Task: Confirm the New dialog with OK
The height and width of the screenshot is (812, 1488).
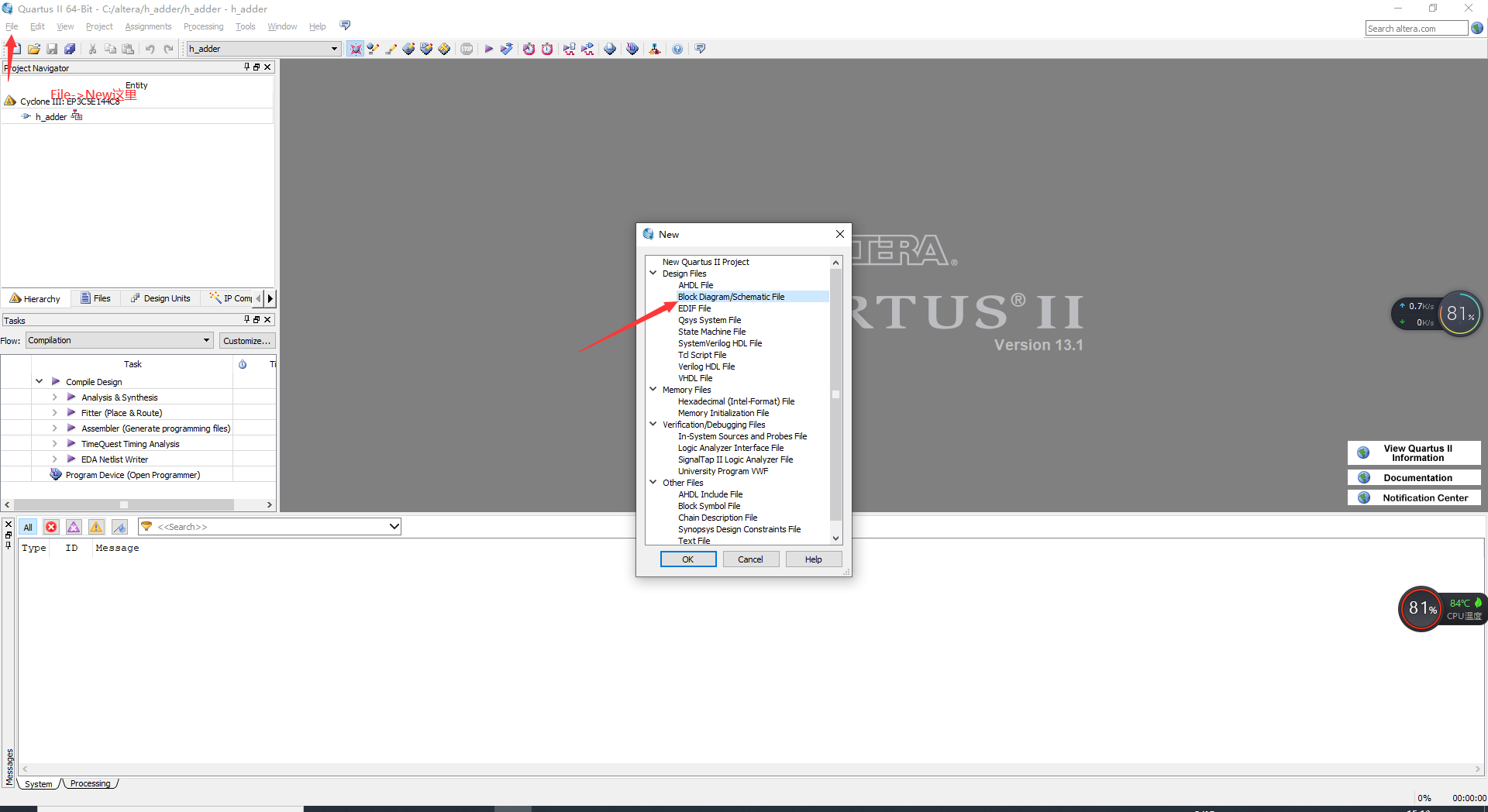Action: [x=688, y=559]
